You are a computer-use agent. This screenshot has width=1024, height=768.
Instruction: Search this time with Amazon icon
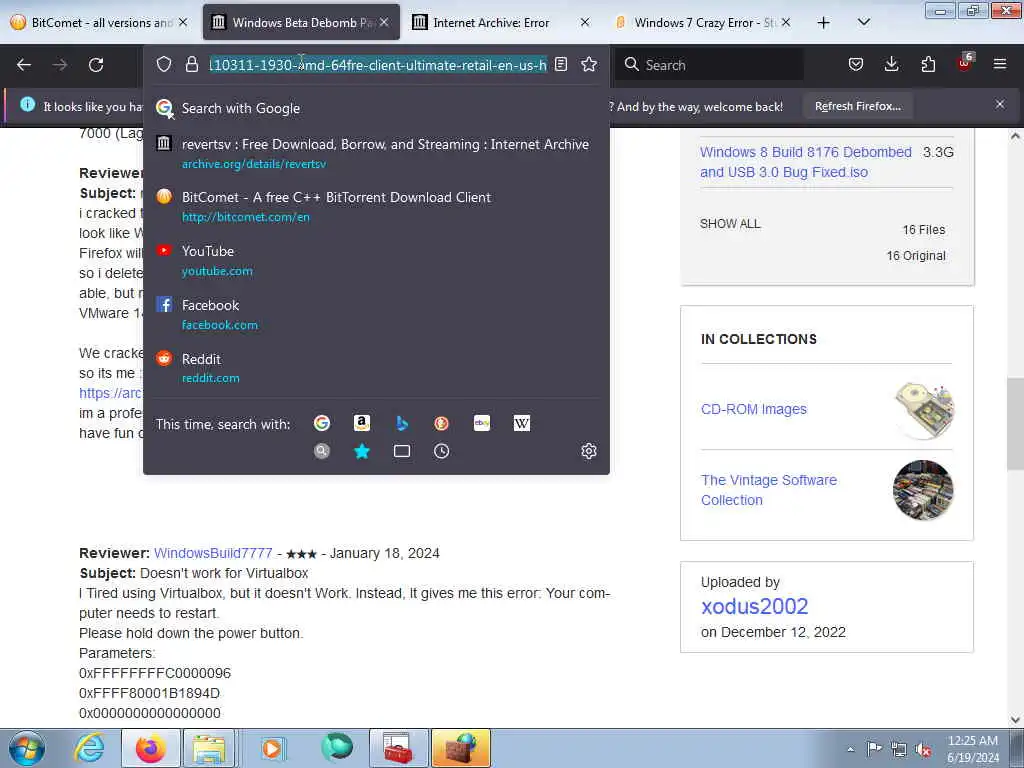point(362,423)
